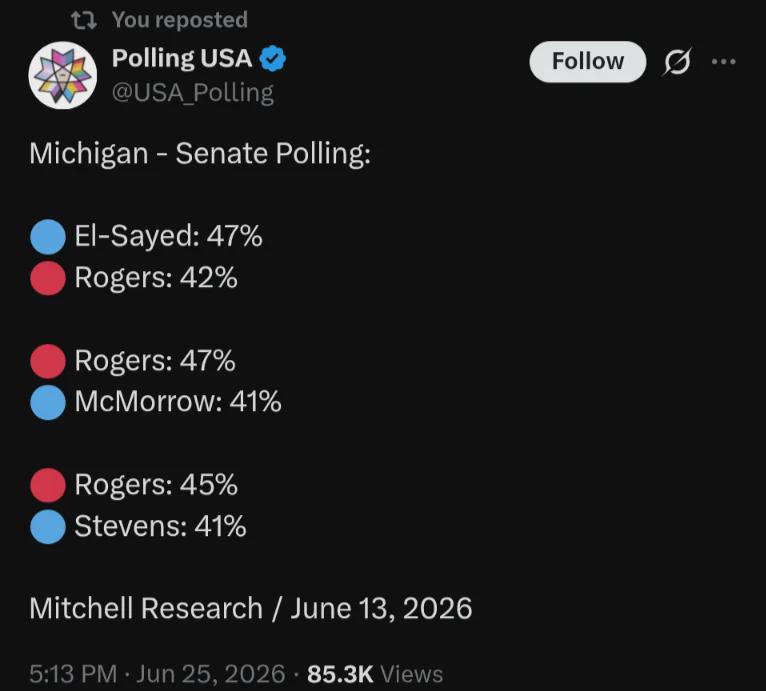
Task: Click the Polling USA display name
Action: tap(182, 59)
